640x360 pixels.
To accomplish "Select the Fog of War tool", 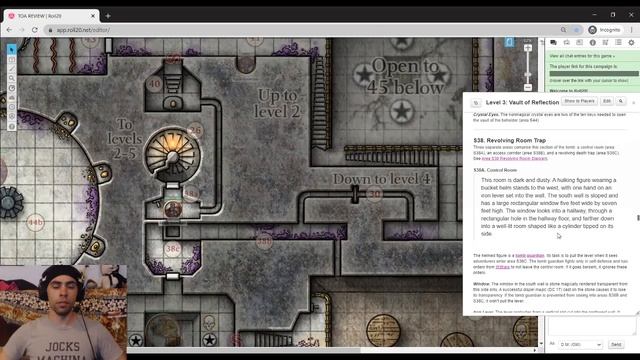I will 11,98.
